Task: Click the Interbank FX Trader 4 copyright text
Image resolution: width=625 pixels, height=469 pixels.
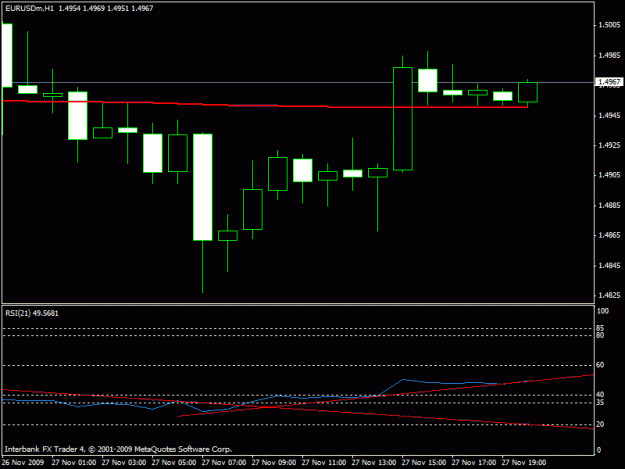Action: coord(118,449)
